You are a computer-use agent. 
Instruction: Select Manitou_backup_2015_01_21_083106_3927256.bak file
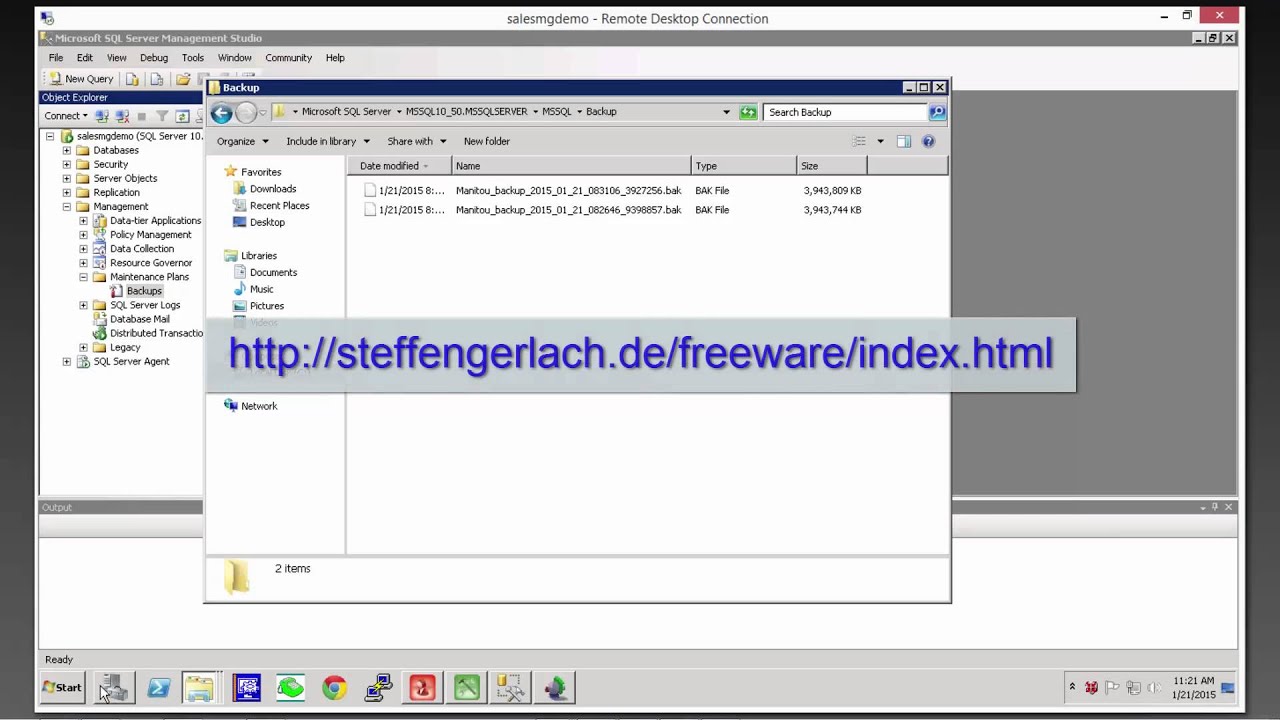tap(568, 190)
